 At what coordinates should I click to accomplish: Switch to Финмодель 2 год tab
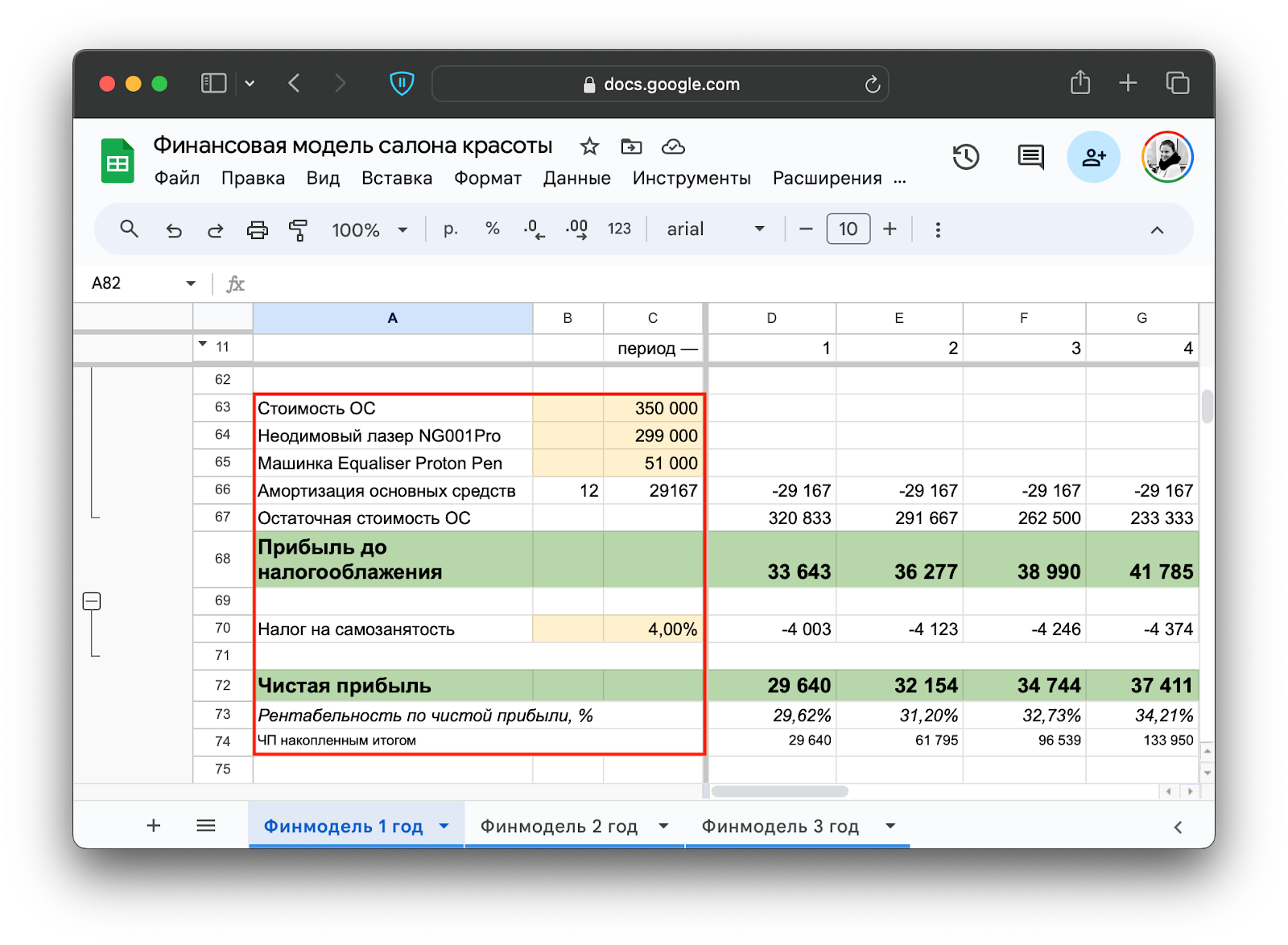(559, 827)
